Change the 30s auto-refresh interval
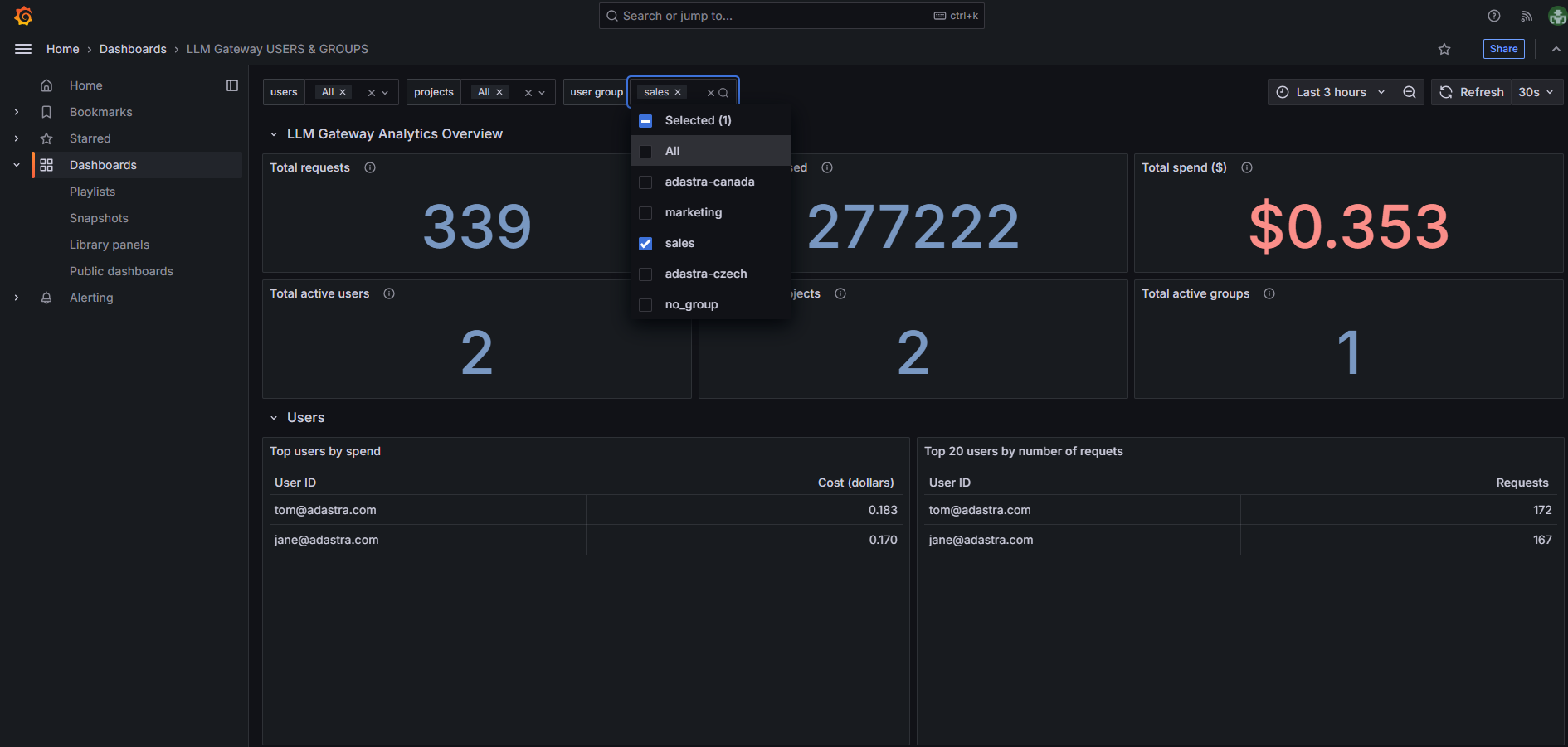1568x747 pixels. (1534, 91)
